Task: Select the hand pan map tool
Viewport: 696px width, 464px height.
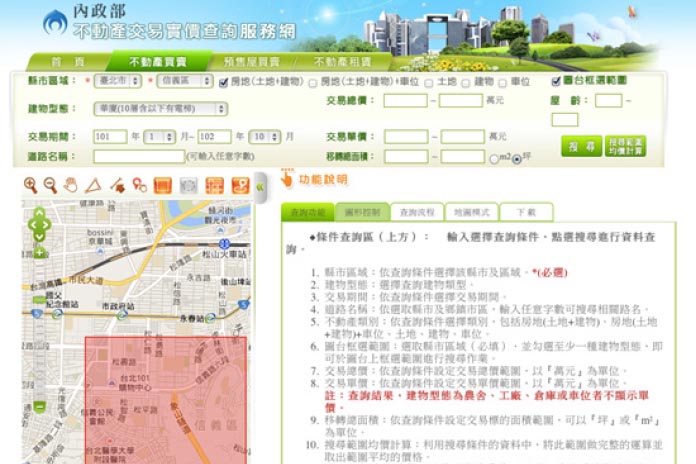Action: 71,185
